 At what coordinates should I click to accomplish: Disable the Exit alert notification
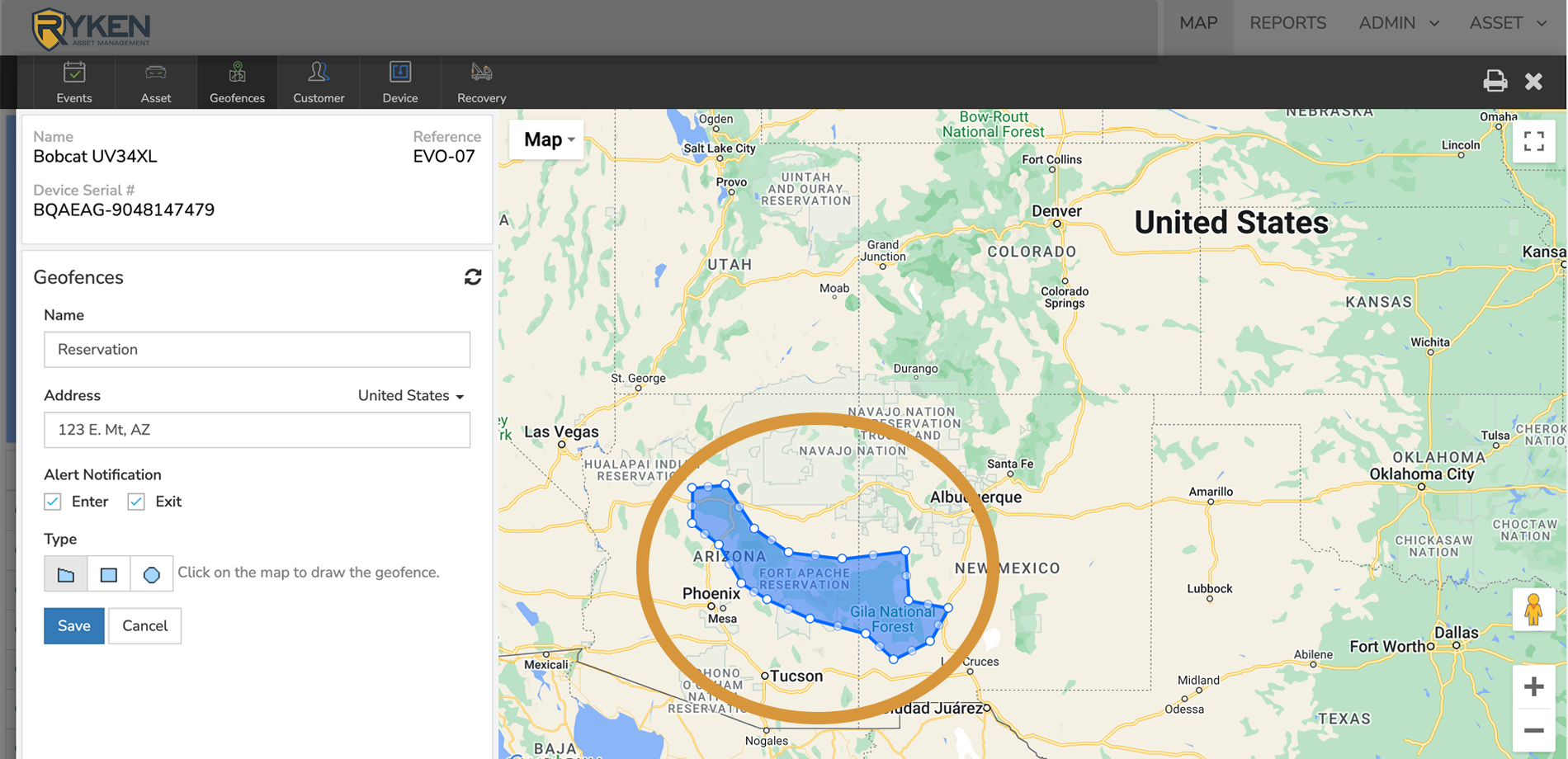tap(135, 501)
